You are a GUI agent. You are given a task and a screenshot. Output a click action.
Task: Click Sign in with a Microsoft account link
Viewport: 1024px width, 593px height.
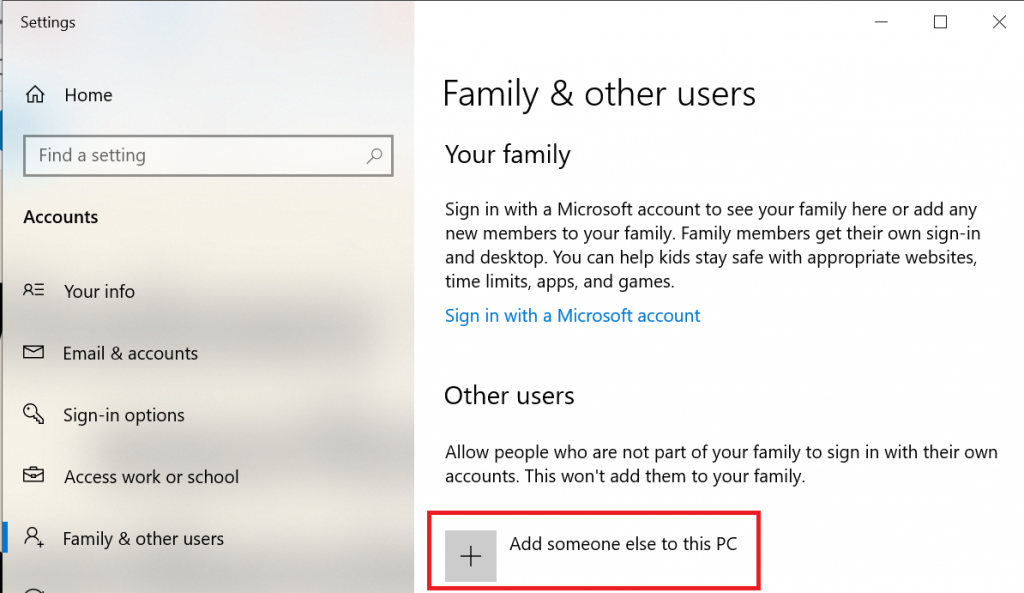572,316
